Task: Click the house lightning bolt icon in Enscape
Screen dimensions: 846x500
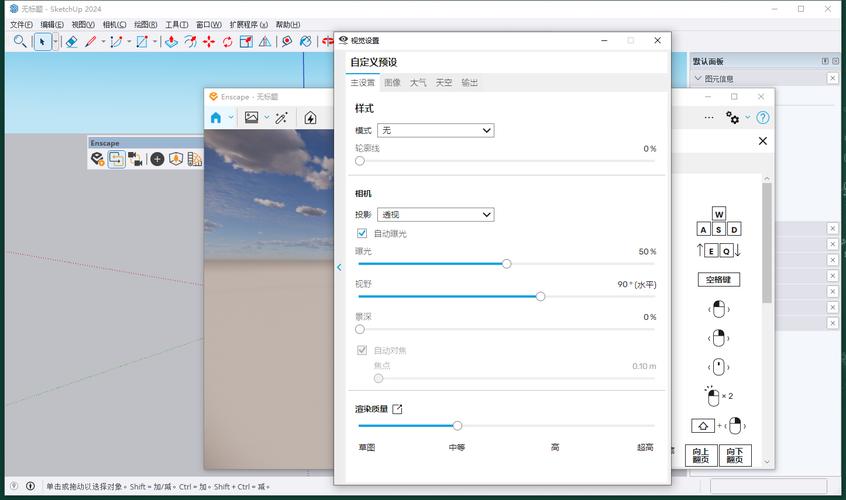Action: click(x=310, y=118)
